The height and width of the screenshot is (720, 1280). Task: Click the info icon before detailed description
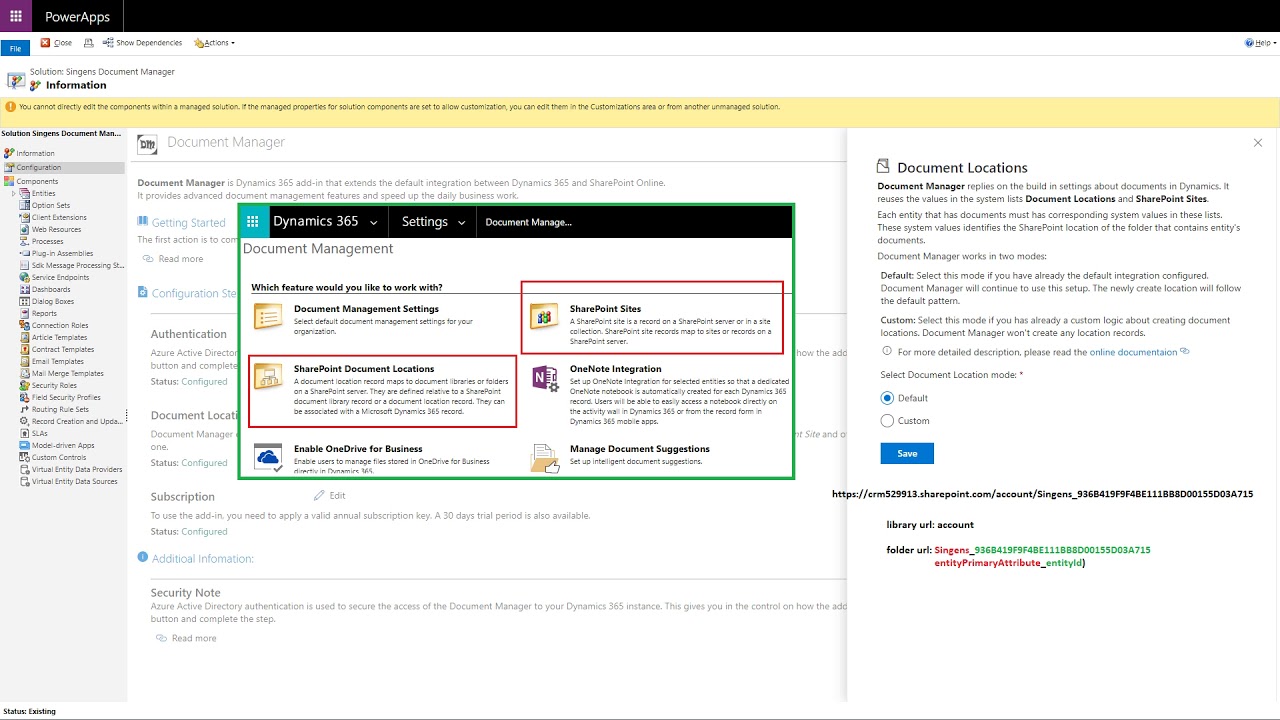pyautogui.click(x=887, y=351)
